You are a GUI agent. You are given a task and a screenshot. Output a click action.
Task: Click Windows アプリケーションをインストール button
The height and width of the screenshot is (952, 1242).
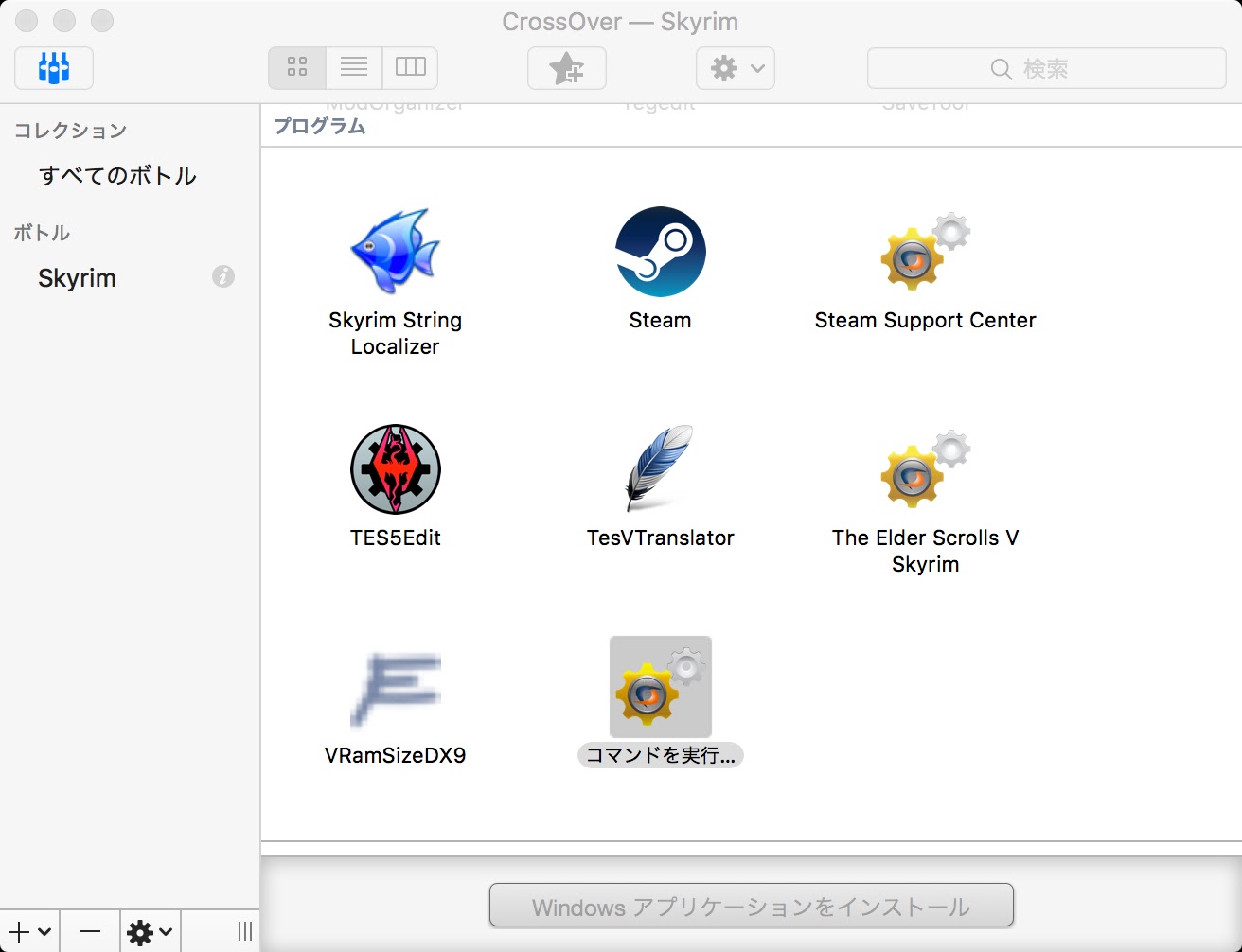[x=751, y=907]
